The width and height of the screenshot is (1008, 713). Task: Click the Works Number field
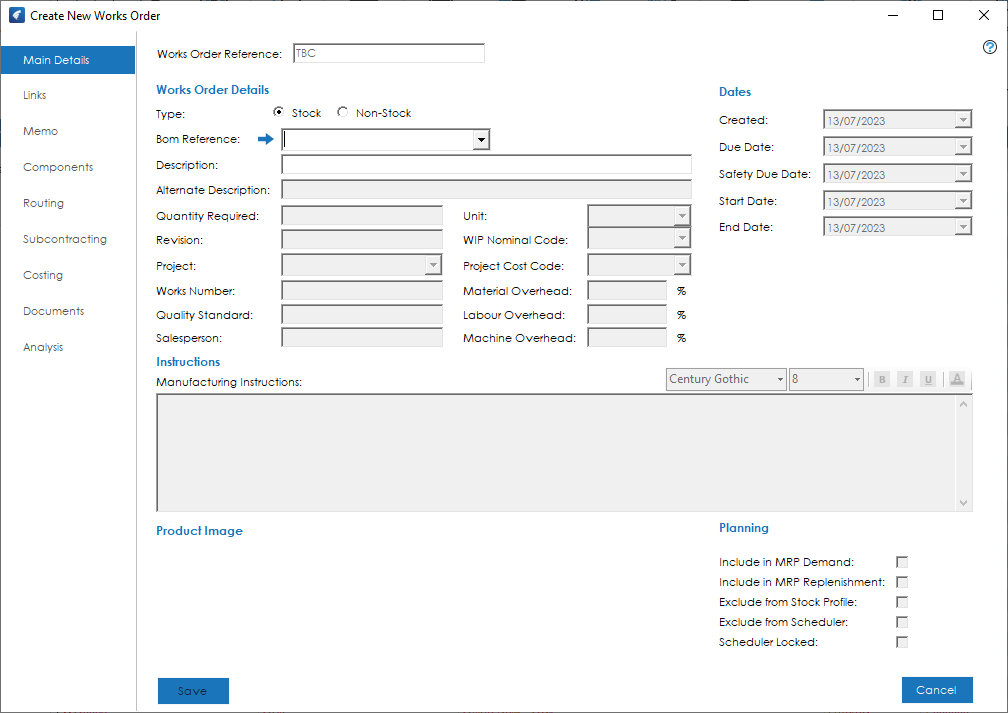tap(362, 291)
